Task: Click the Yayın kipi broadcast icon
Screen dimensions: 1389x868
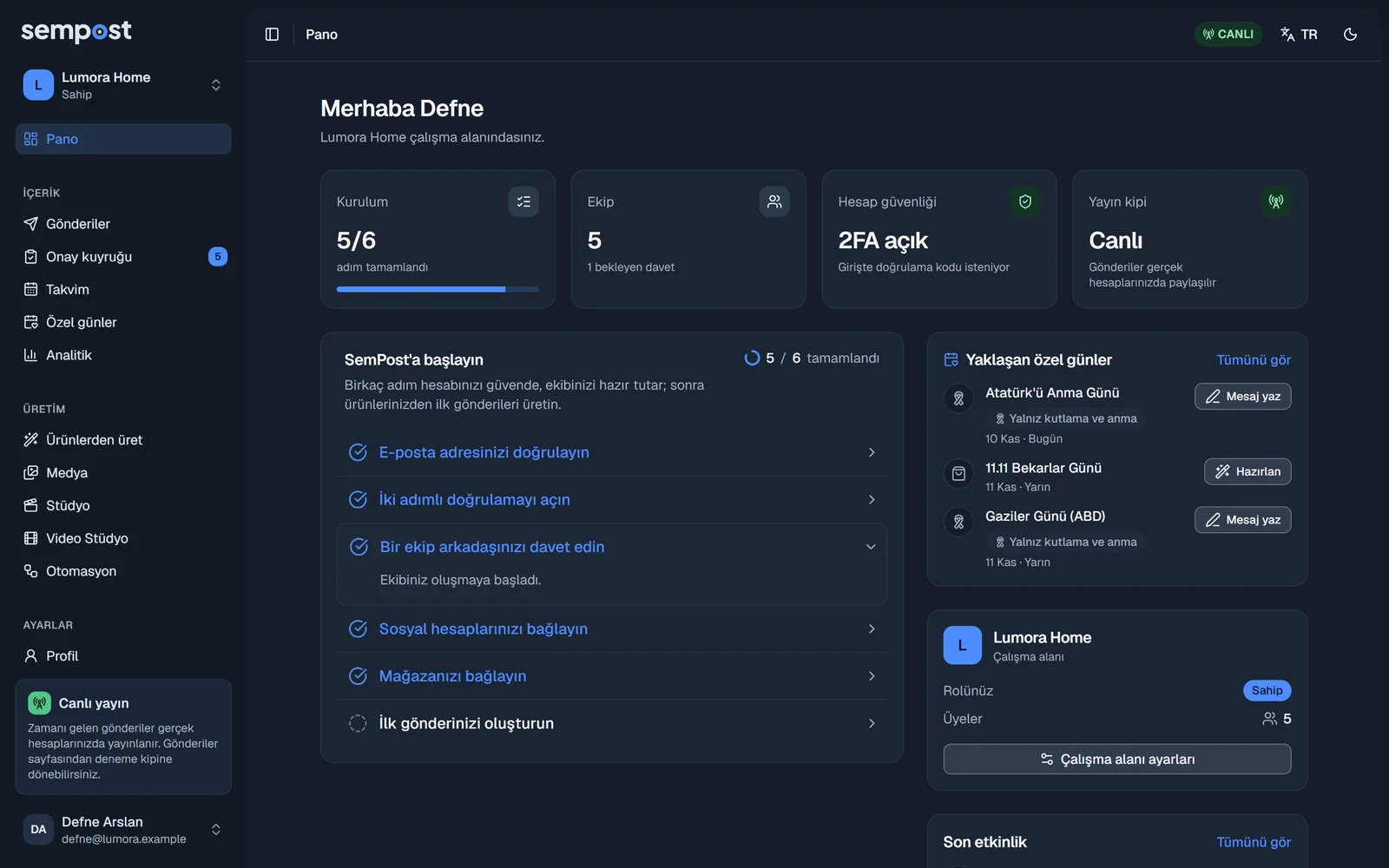Action: [x=1276, y=201]
